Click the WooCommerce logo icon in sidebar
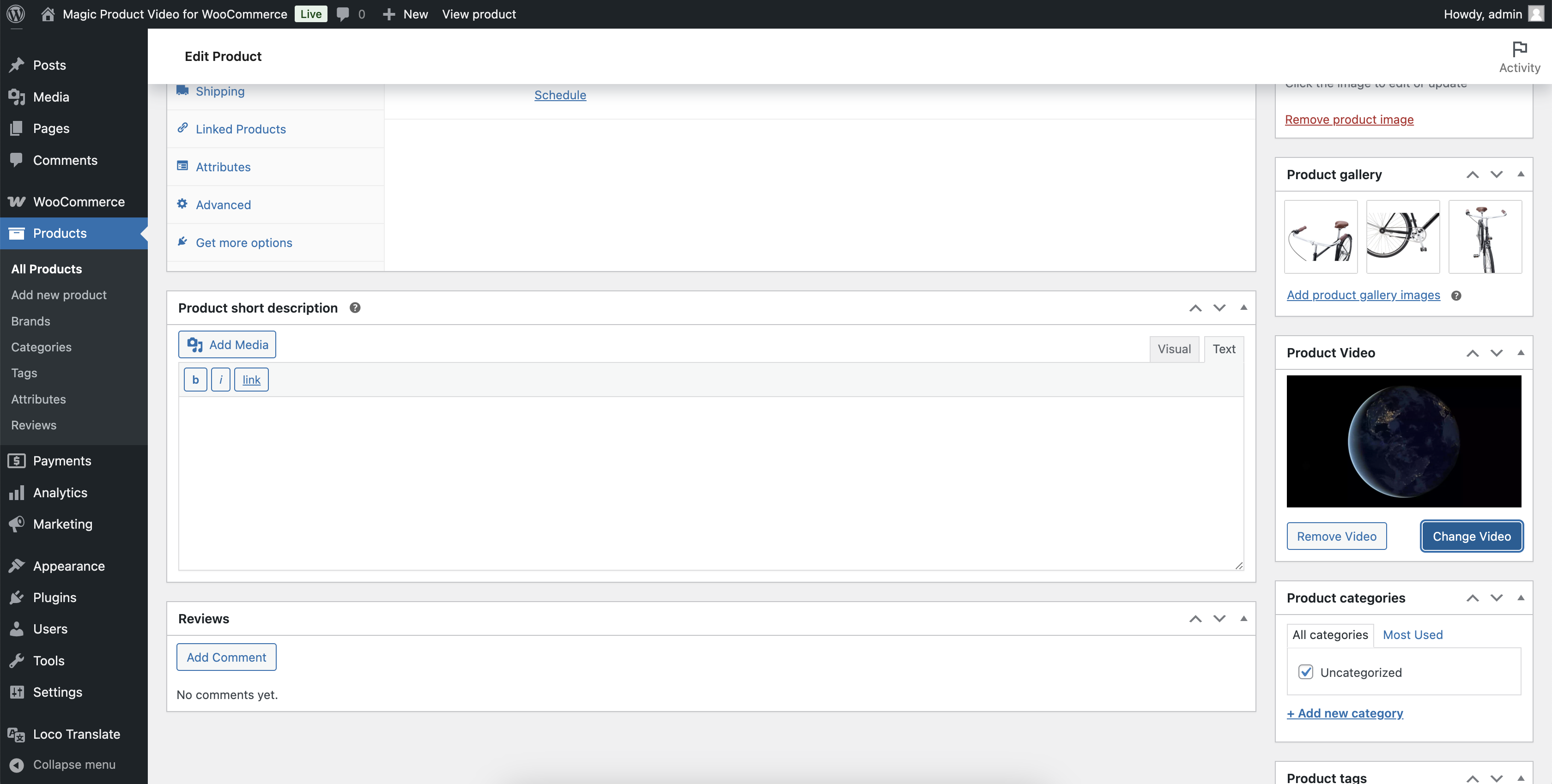The width and height of the screenshot is (1552, 784). (x=17, y=202)
